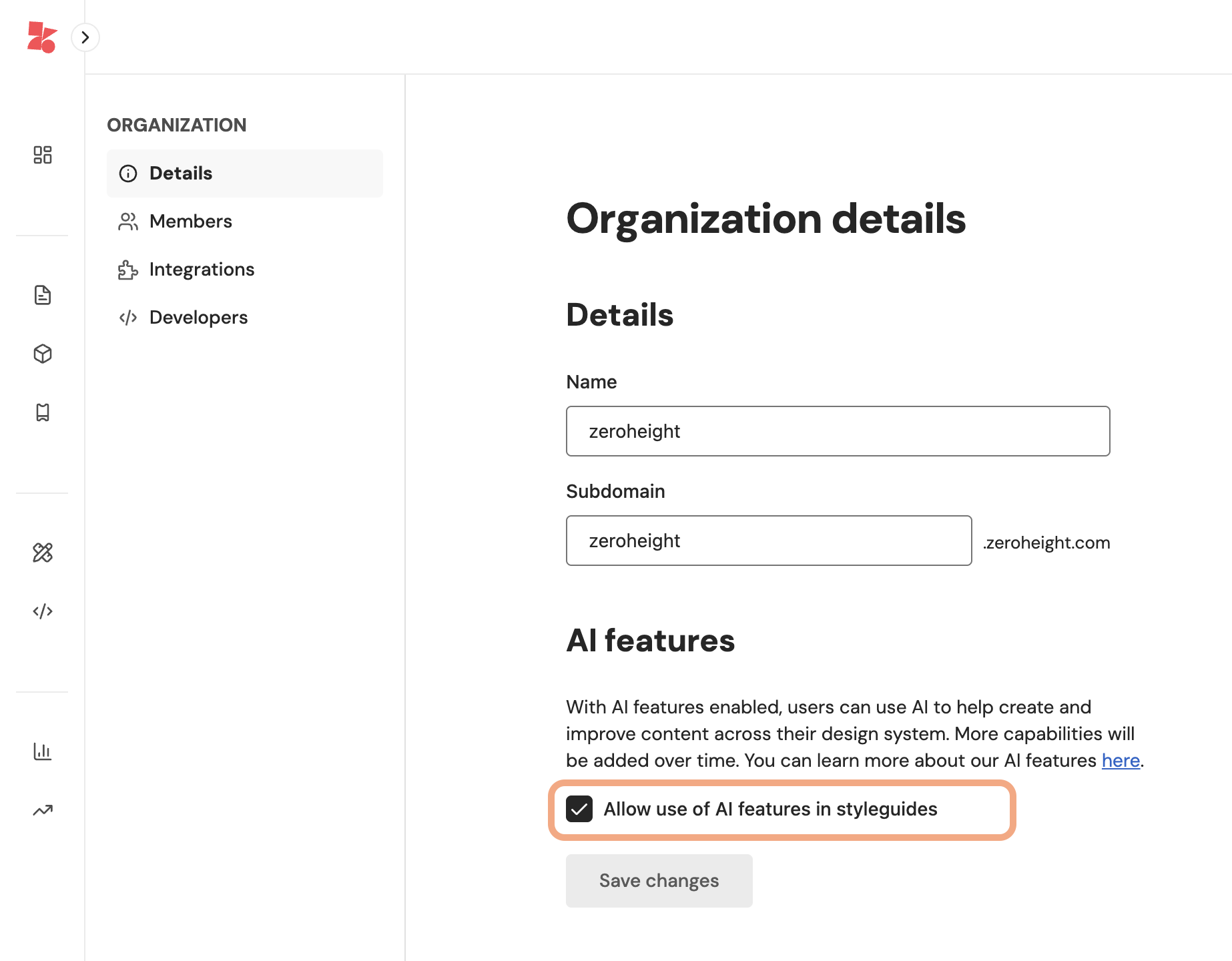The height and width of the screenshot is (961, 1232).
Task: Focus the organization Name input field
Action: 838,431
